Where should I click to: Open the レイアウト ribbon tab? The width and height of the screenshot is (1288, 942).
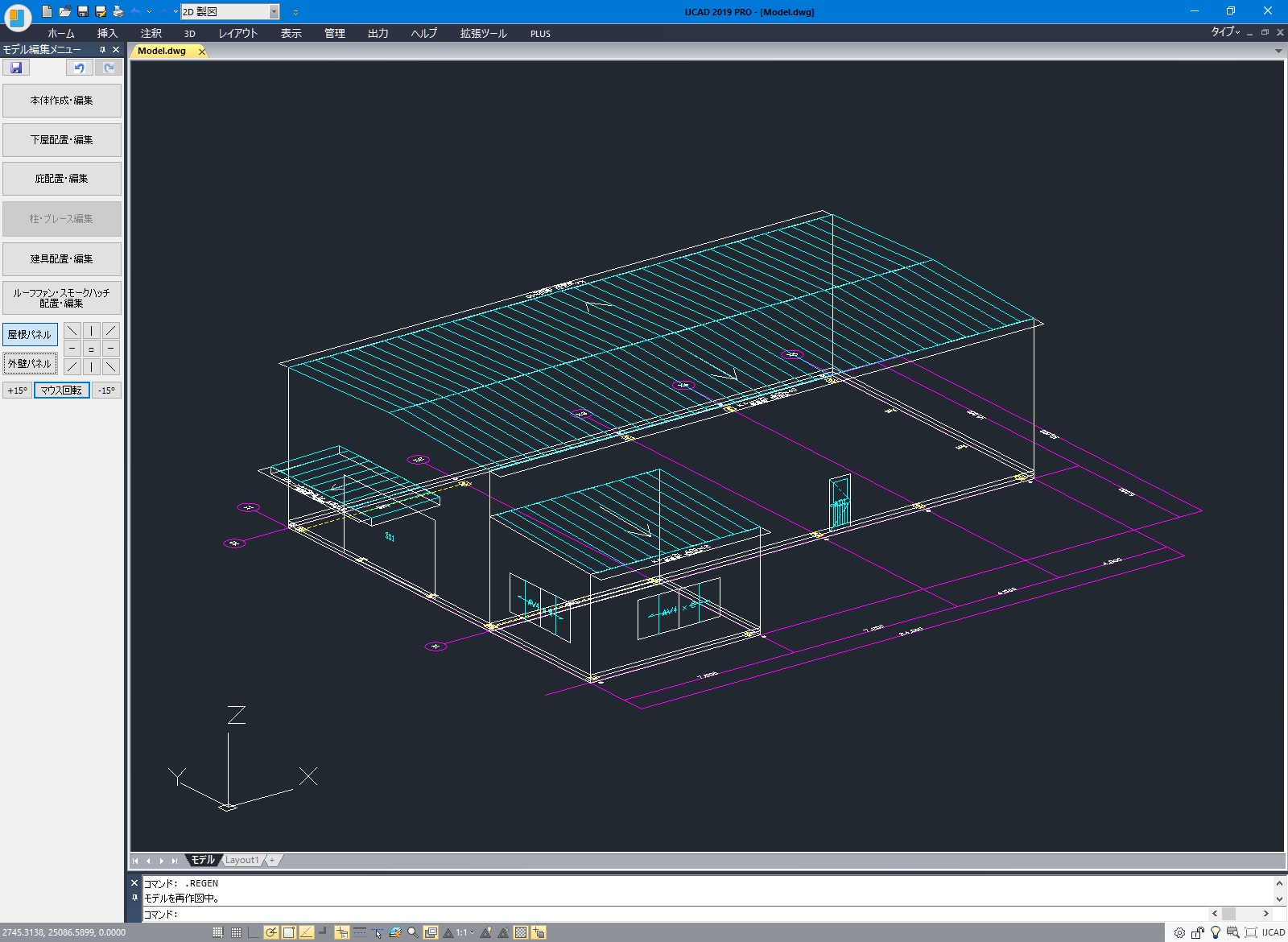pyautogui.click(x=238, y=33)
